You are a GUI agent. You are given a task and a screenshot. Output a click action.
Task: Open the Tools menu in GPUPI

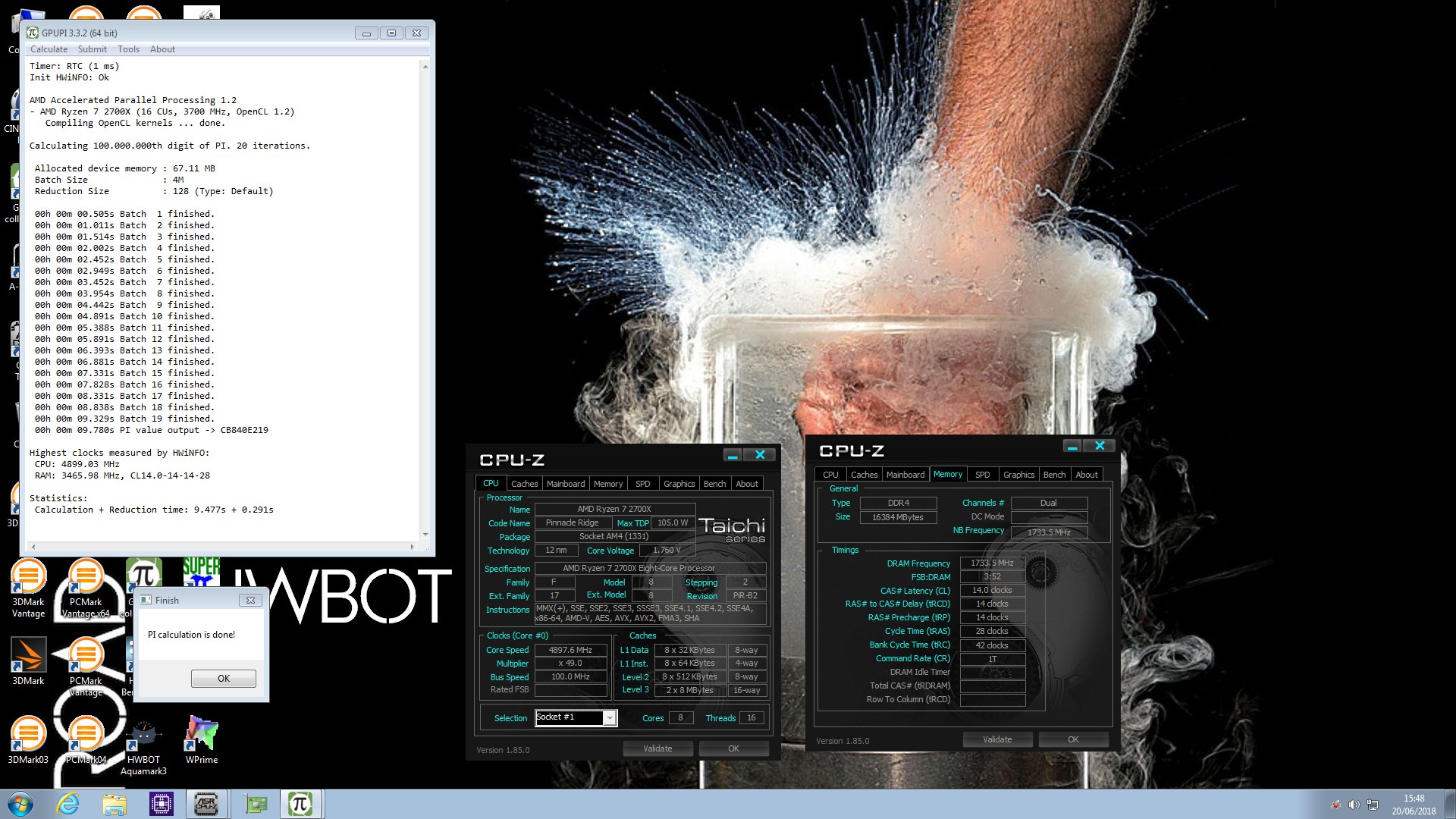click(128, 49)
